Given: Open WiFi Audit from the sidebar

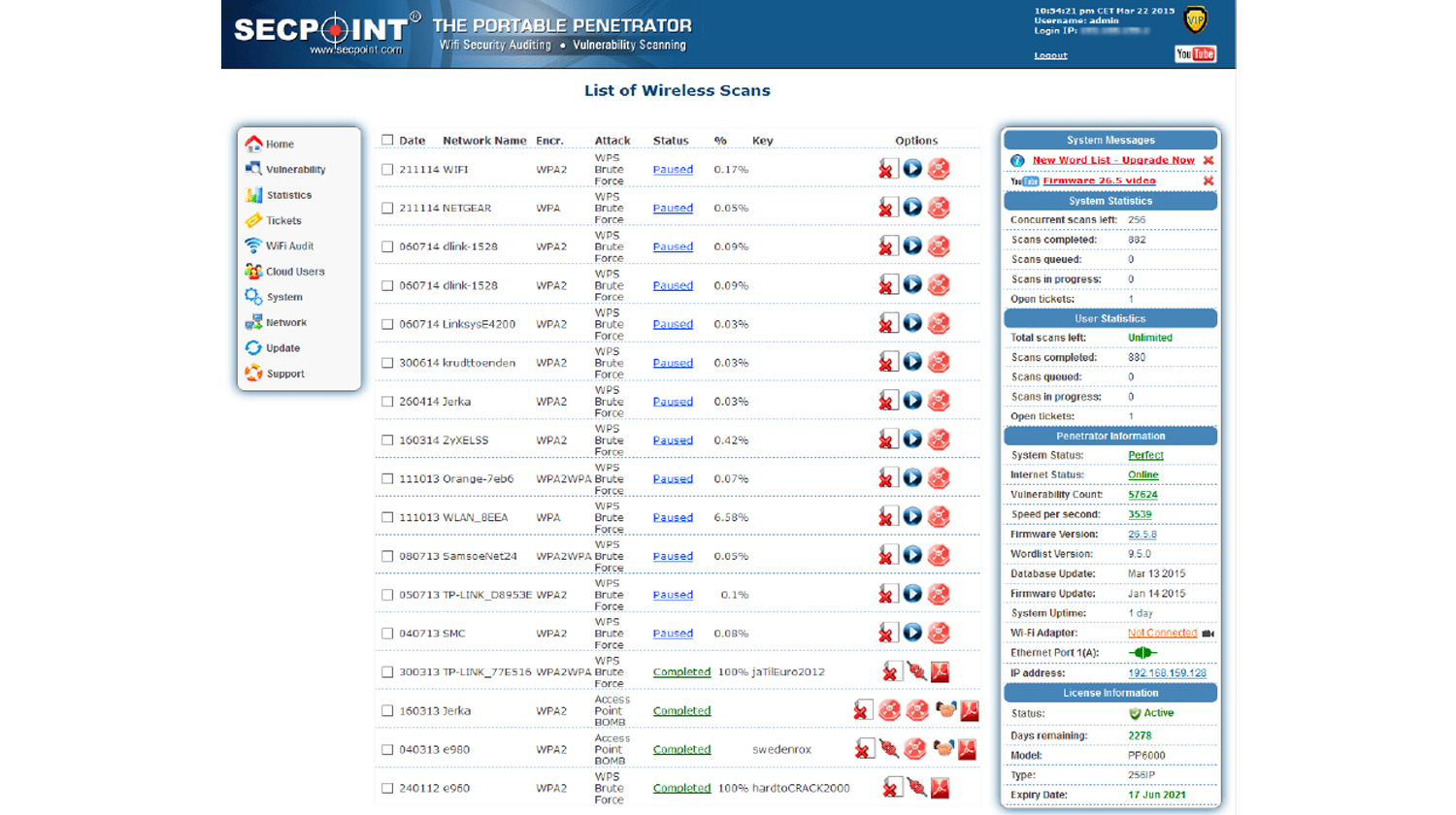Looking at the screenshot, I should 289,246.
